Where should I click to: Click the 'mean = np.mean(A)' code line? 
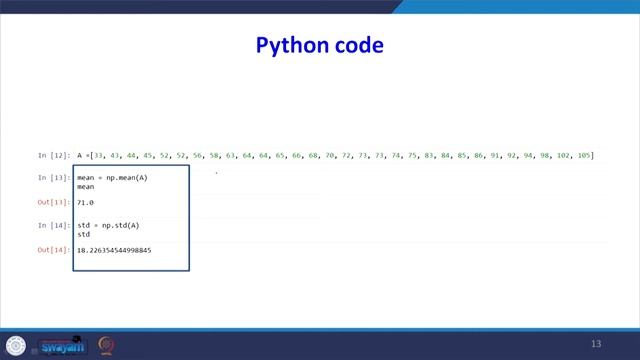pyautogui.click(x=112, y=178)
